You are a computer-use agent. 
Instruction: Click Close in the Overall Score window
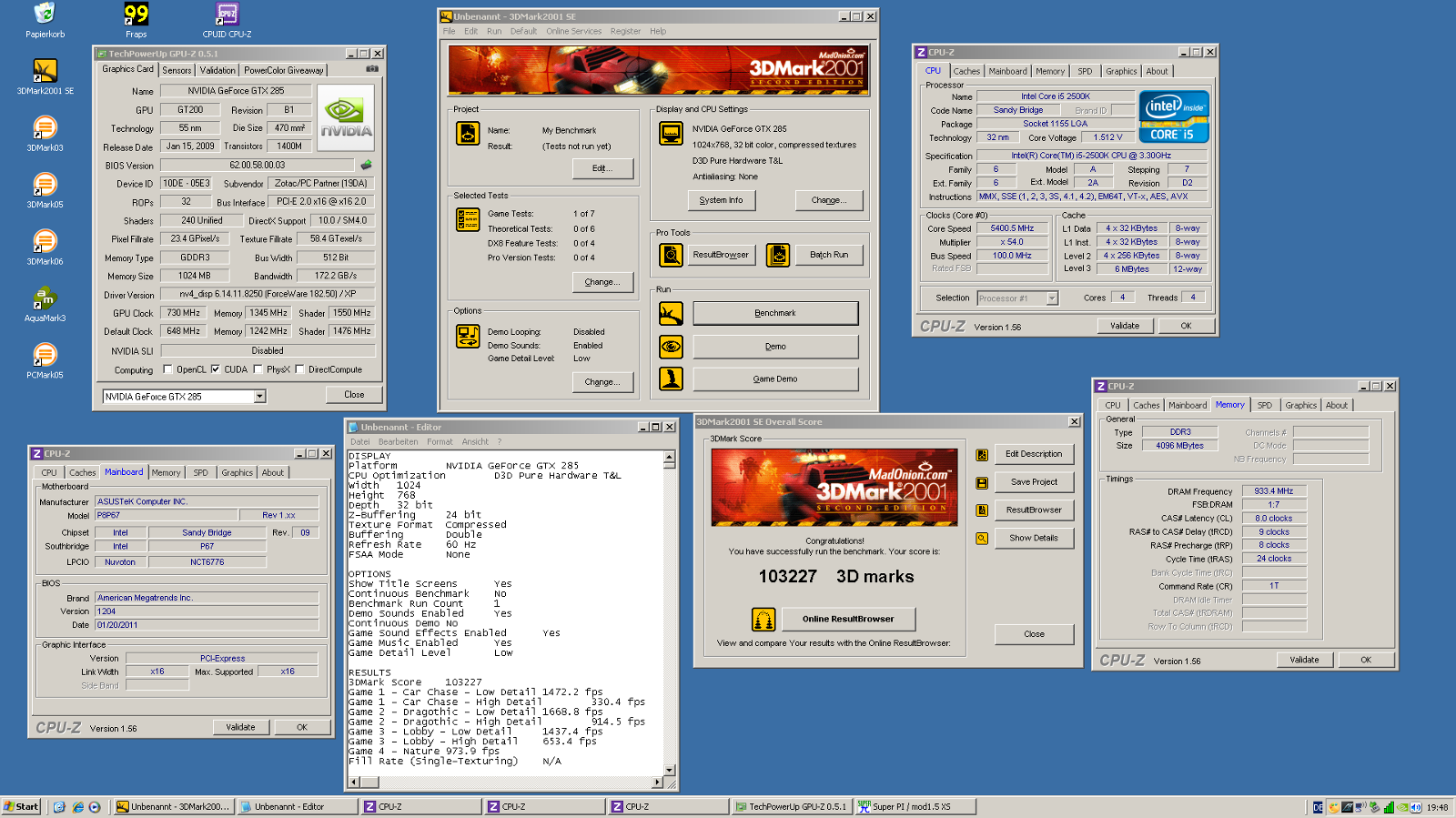[1034, 634]
